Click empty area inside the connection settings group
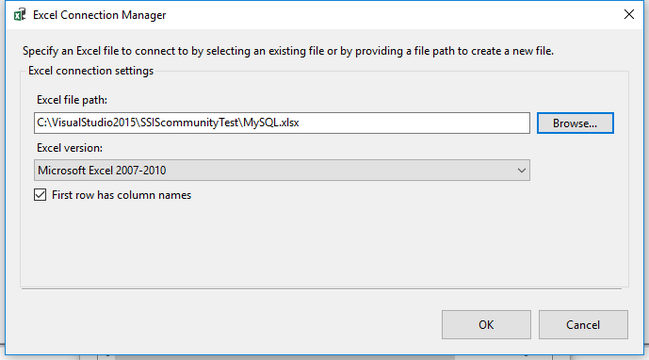The height and width of the screenshot is (360, 649). (x=323, y=244)
